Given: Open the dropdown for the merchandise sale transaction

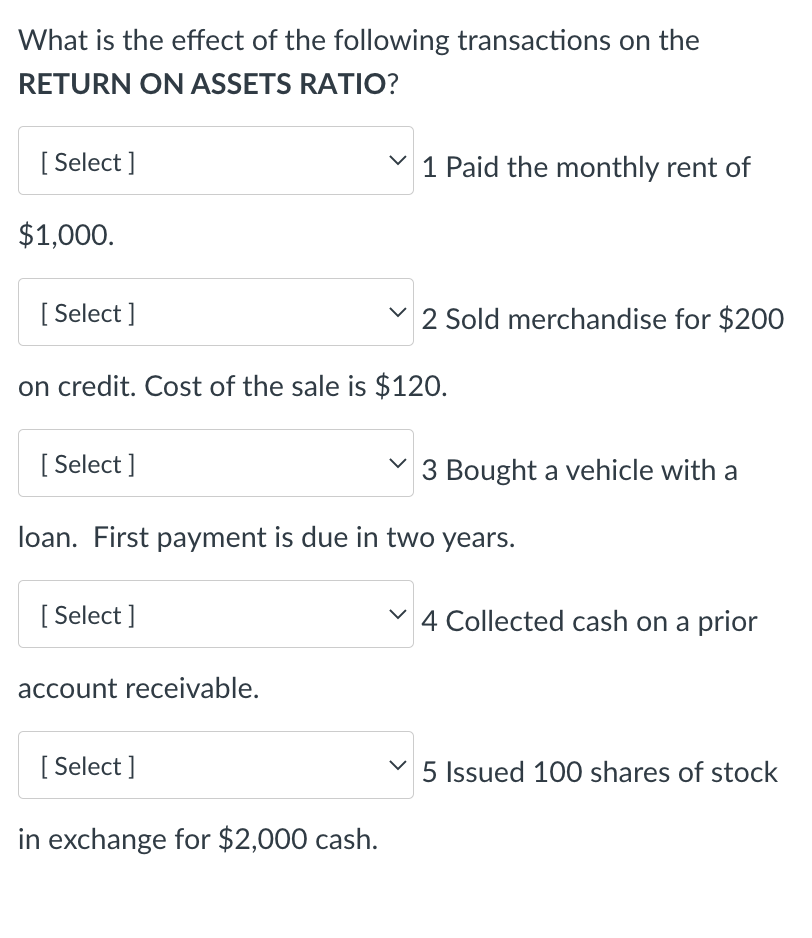Looking at the screenshot, I should click(215, 313).
